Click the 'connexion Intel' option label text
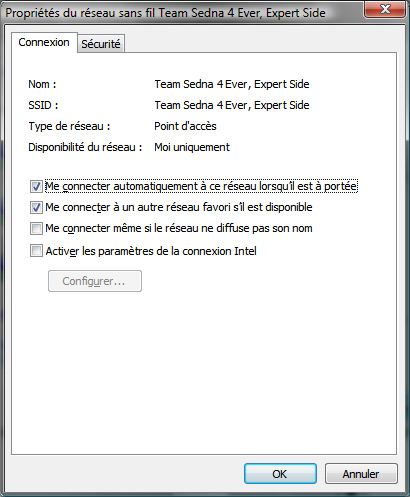This screenshot has height=497, width=410. [x=151, y=251]
